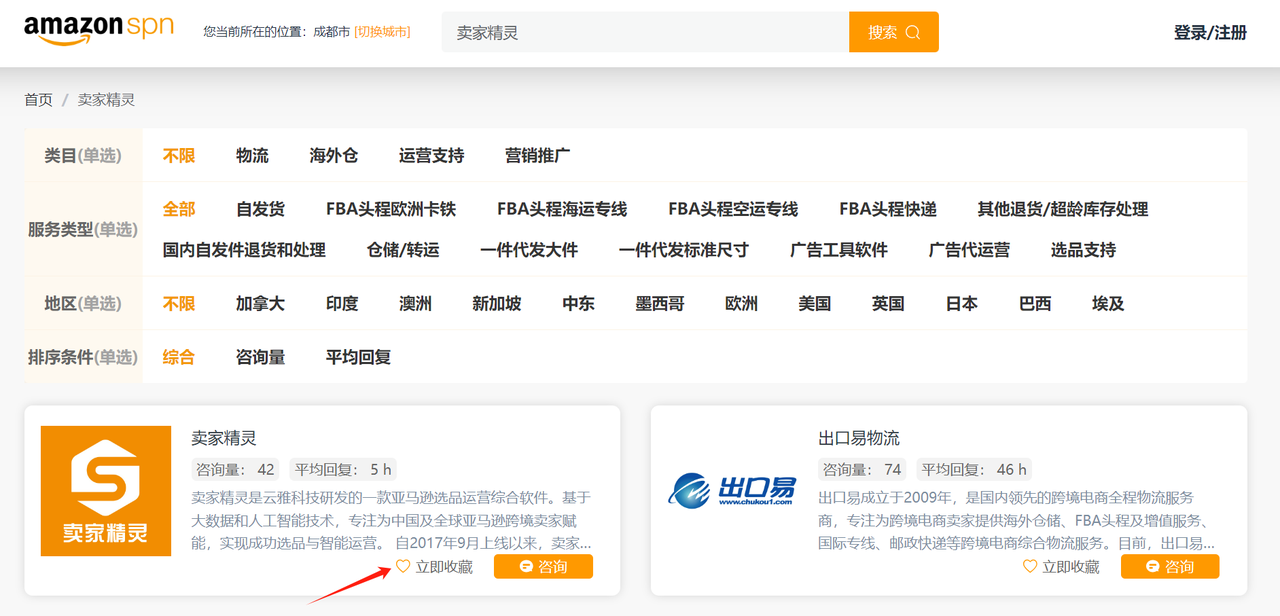The height and width of the screenshot is (616, 1280).
Task: Click the 成都市 current location text
Action: pos(331,32)
